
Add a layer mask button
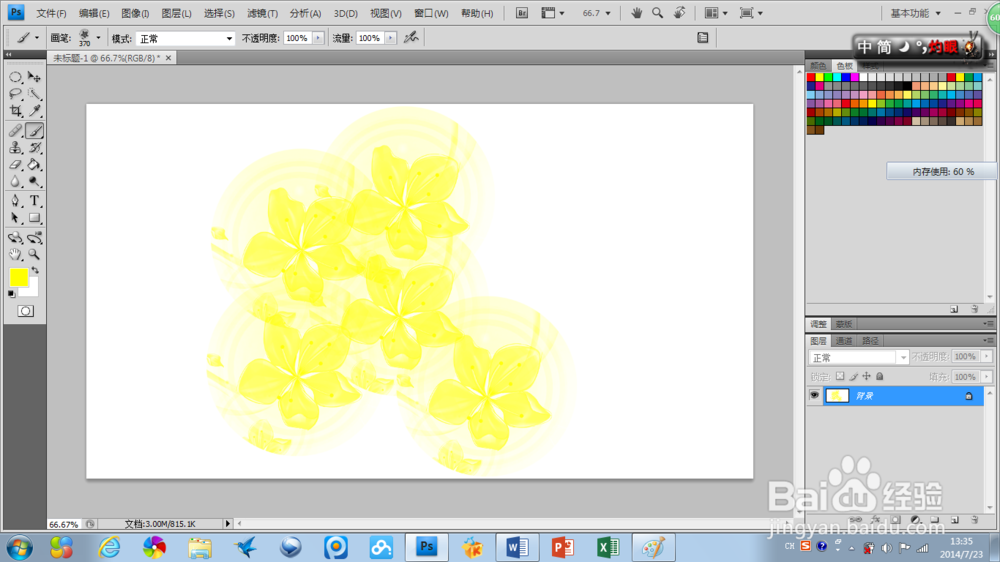pyautogui.click(x=895, y=520)
